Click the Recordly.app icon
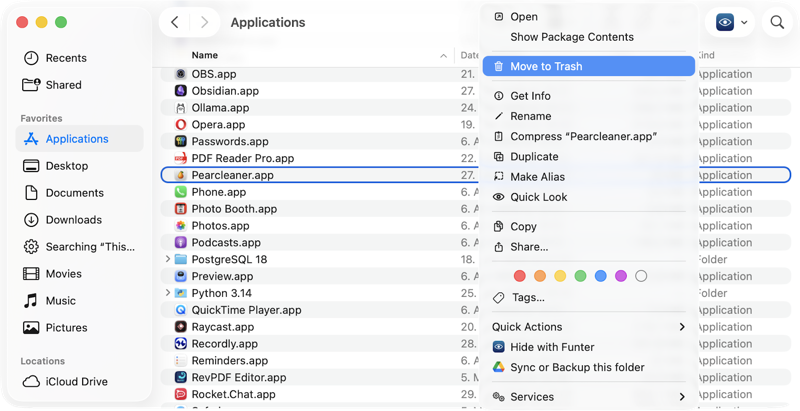The width and height of the screenshot is (800, 411). (x=181, y=343)
